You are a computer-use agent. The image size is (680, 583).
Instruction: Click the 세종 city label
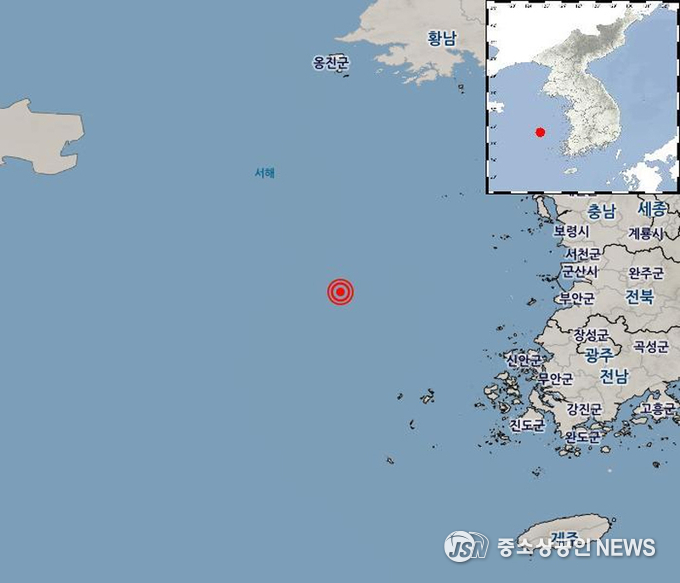[x=652, y=209]
